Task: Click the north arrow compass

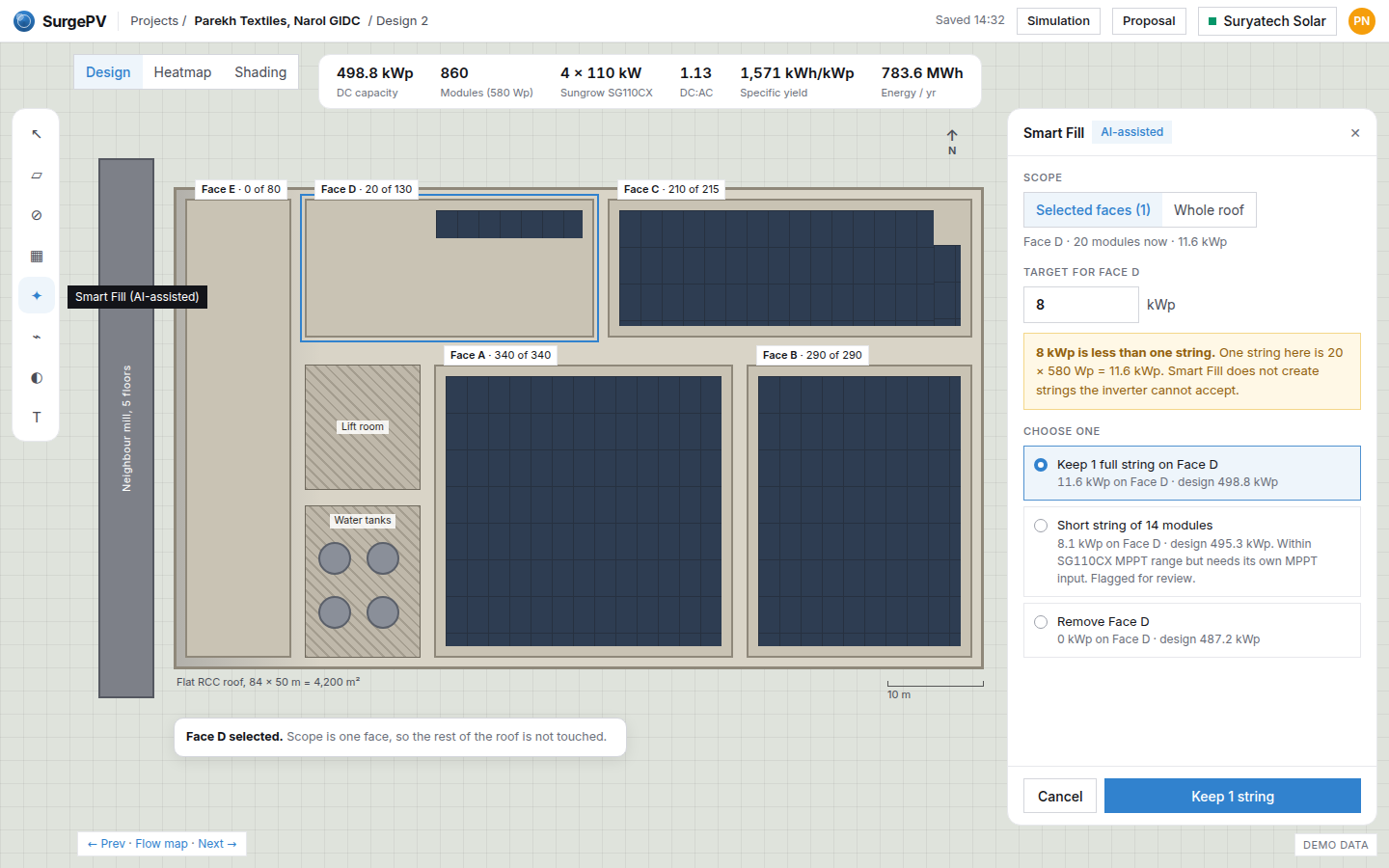Action: pos(952,142)
